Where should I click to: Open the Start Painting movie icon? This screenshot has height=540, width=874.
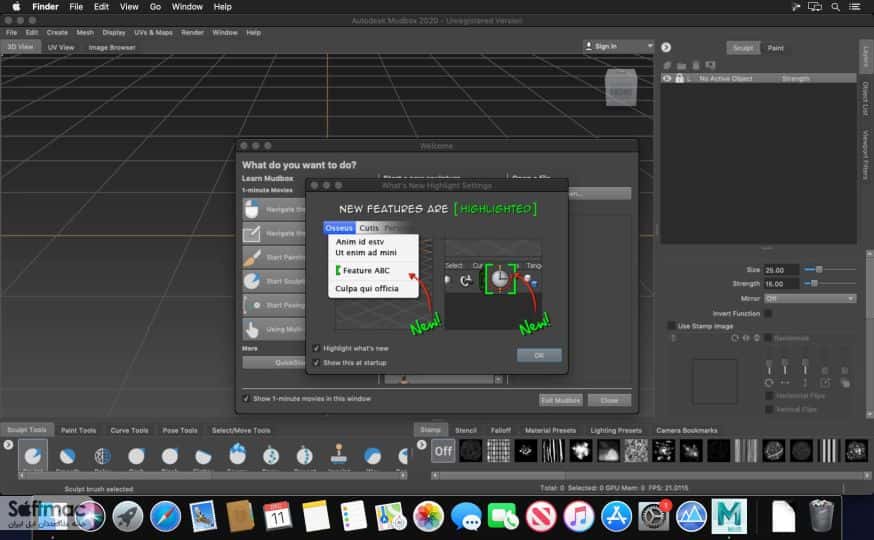[x=252, y=257]
